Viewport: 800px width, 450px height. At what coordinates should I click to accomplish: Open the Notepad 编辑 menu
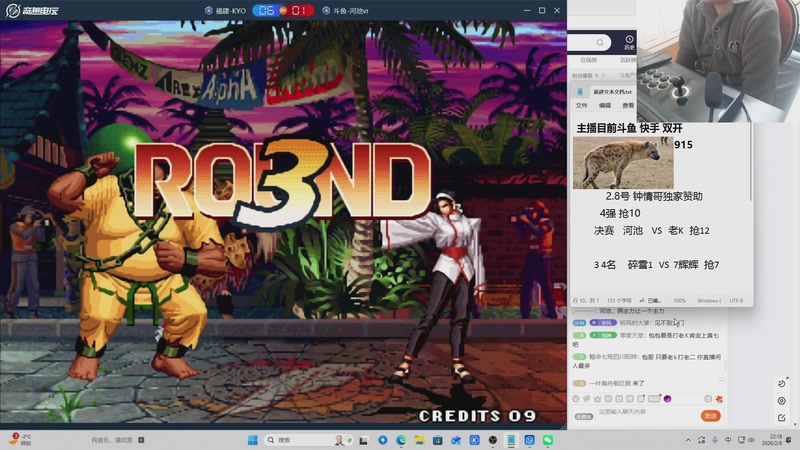[x=605, y=106]
